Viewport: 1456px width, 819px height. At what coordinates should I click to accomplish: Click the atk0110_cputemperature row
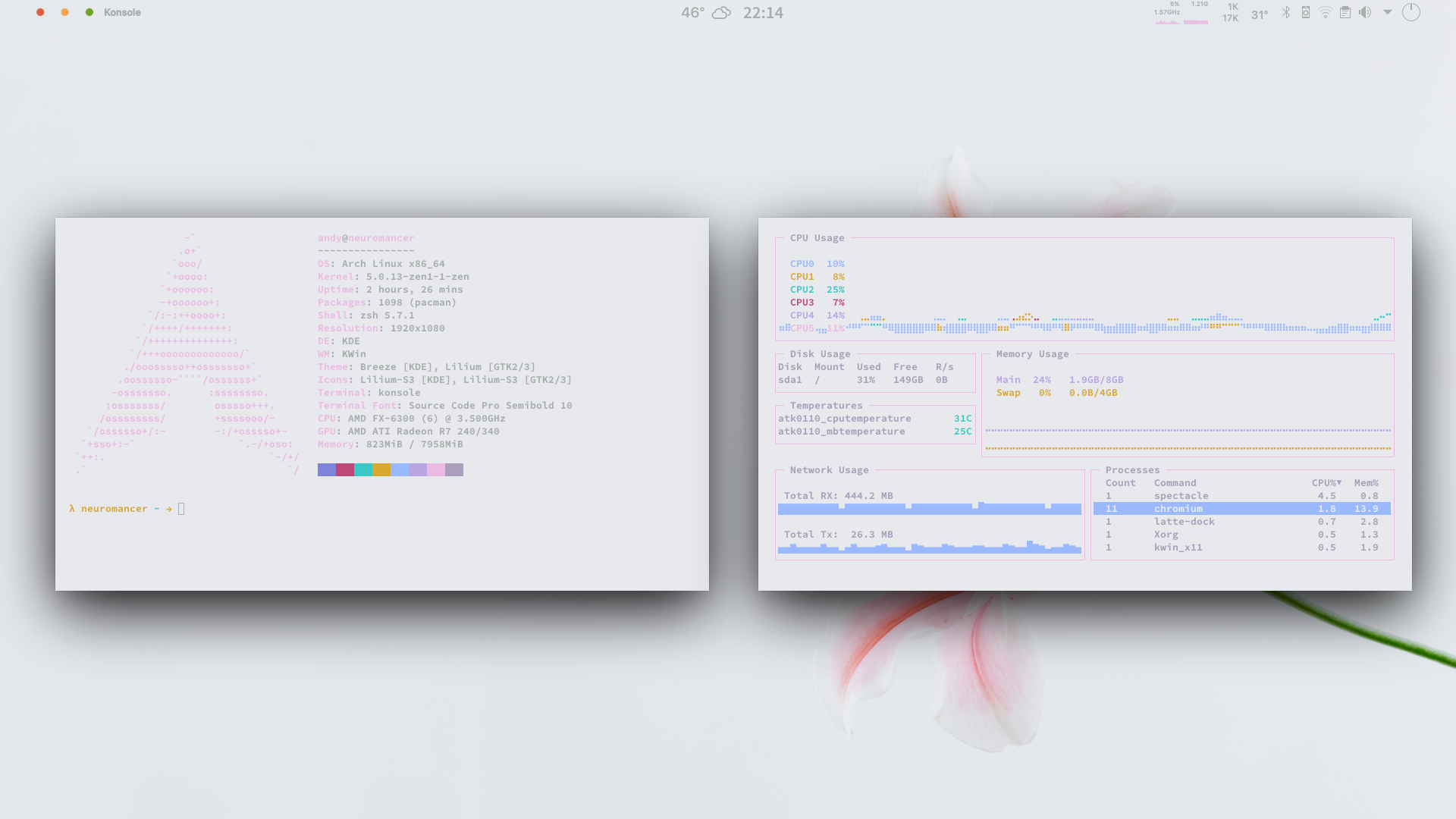875,419
